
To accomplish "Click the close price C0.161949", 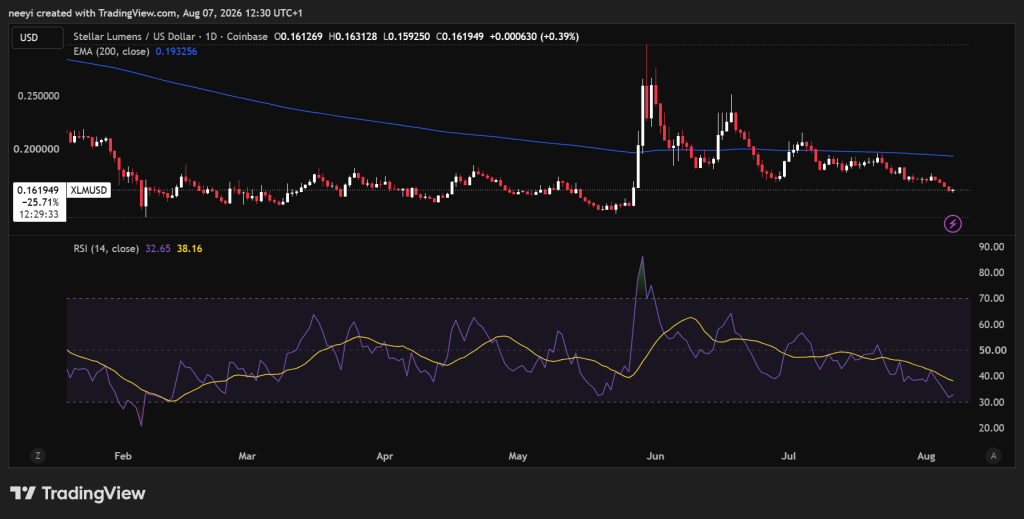I will tap(459, 37).
